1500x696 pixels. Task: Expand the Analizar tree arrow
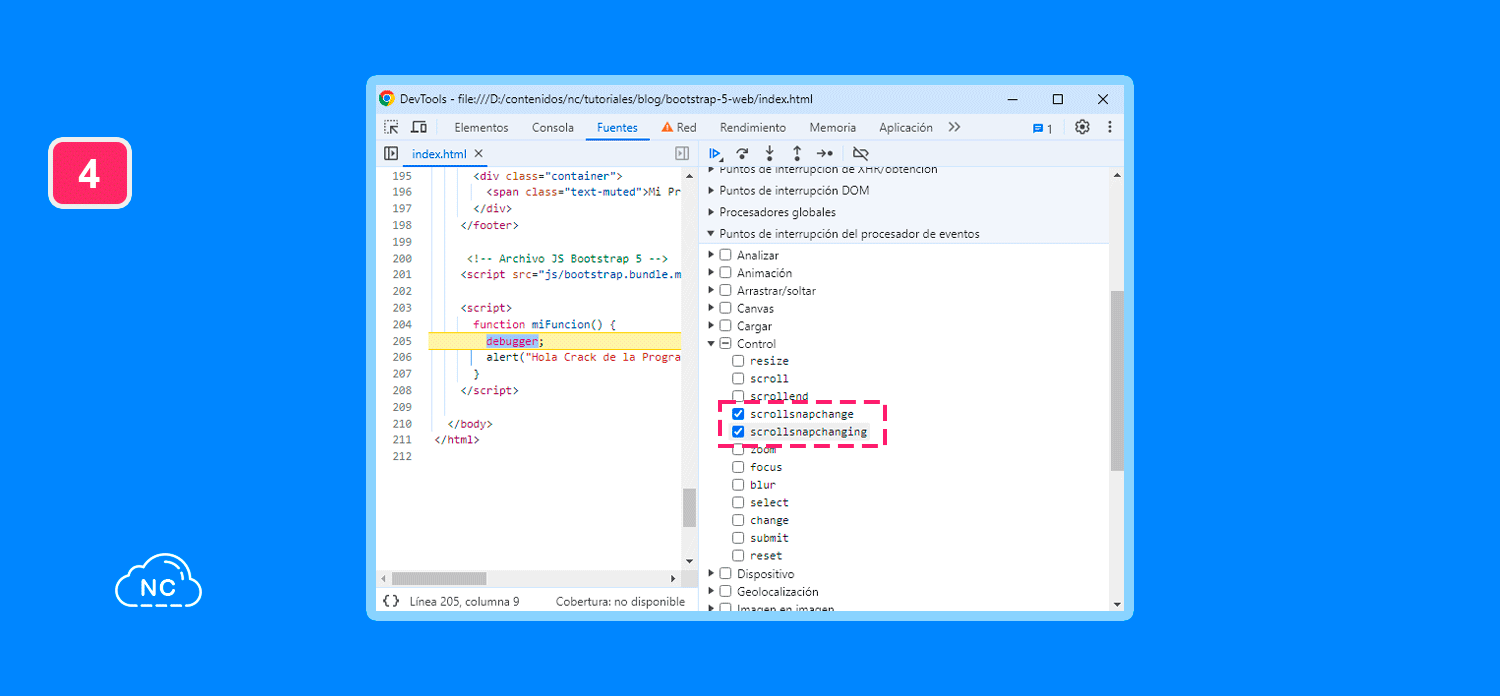click(711, 255)
